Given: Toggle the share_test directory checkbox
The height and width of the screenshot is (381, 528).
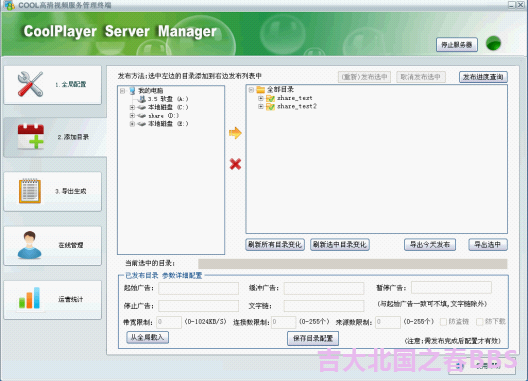Looking at the screenshot, I should click(x=270, y=98).
